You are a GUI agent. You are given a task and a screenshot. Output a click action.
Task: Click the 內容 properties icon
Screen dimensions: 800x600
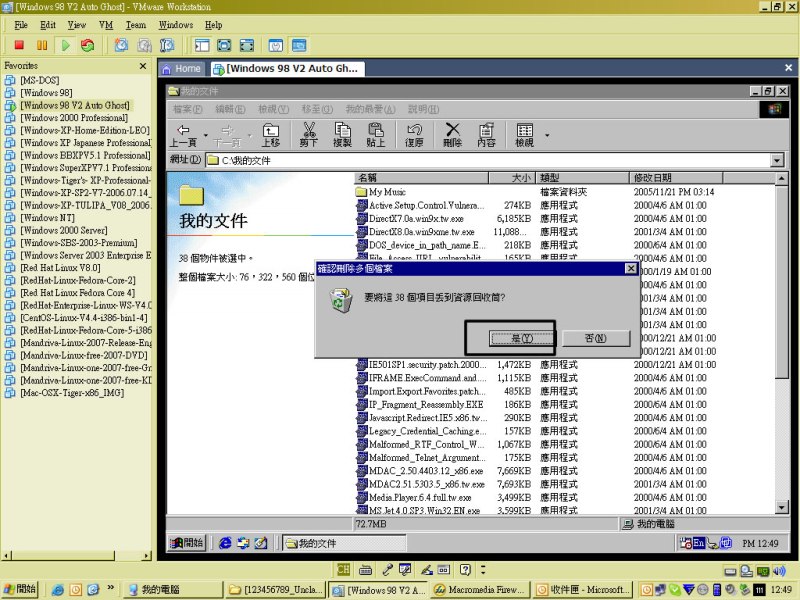pyautogui.click(x=487, y=135)
